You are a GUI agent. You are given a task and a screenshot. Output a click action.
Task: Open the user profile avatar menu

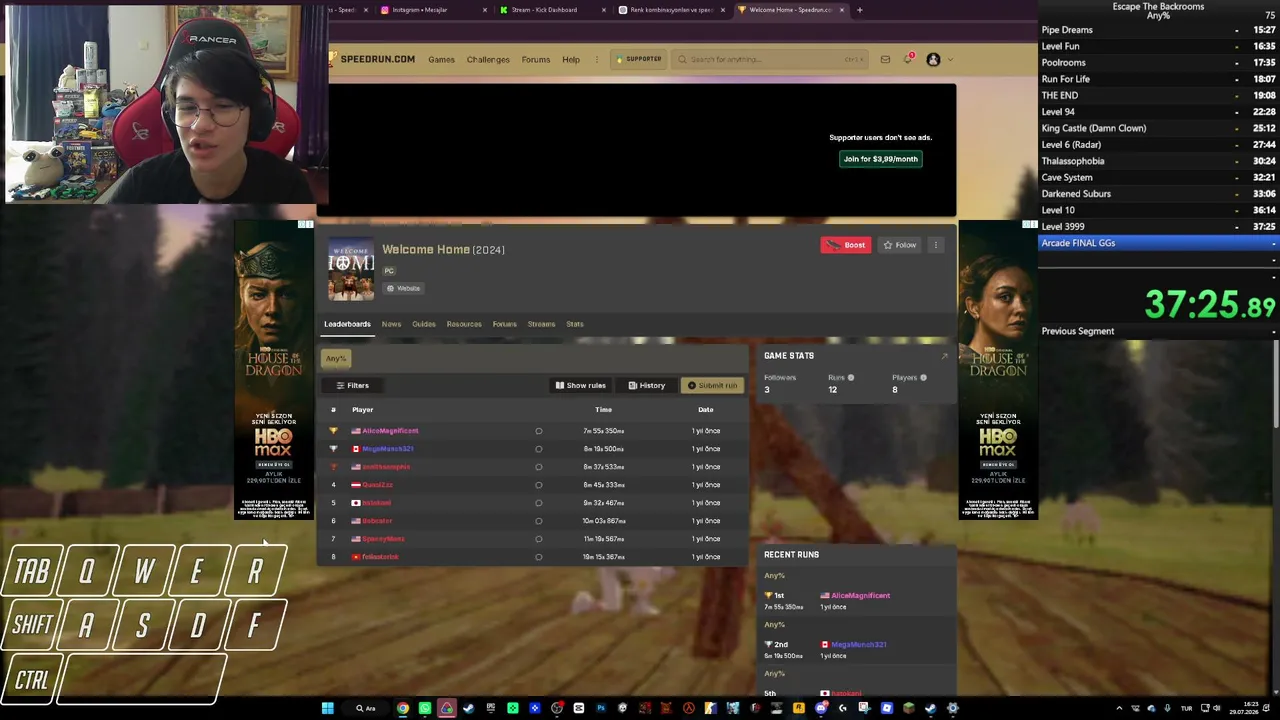(933, 60)
